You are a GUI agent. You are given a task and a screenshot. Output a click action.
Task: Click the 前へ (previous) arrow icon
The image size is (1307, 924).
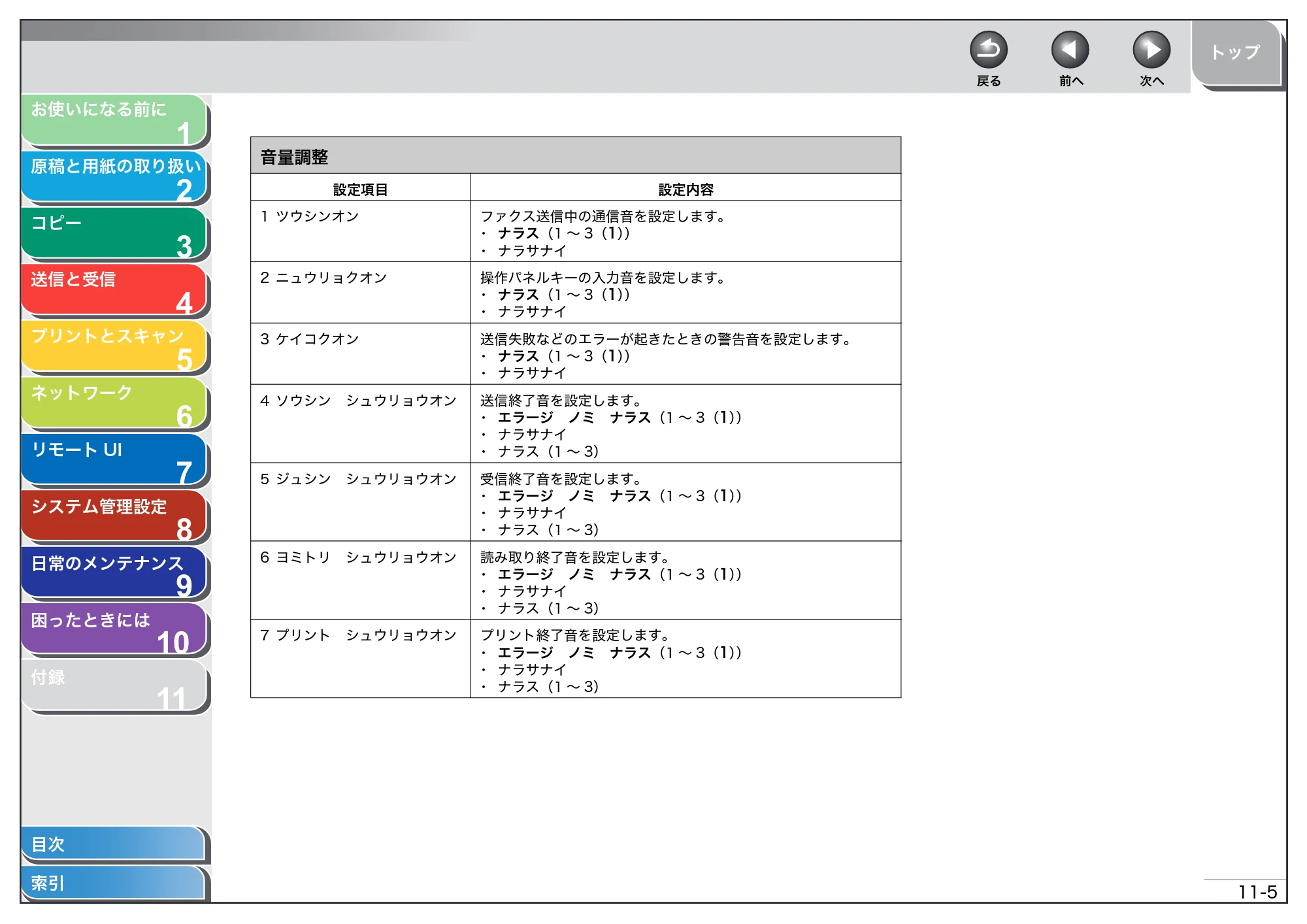(1070, 50)
